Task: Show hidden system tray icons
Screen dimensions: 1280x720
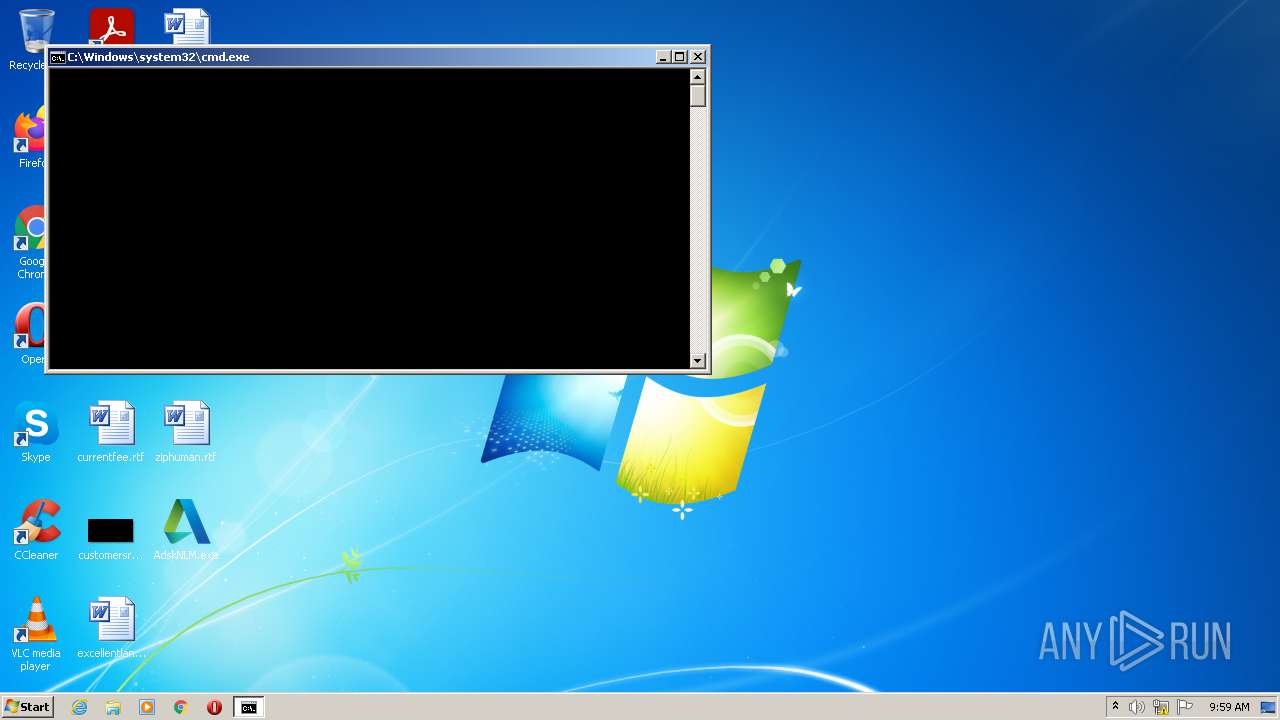Action: pos(1115,707)
